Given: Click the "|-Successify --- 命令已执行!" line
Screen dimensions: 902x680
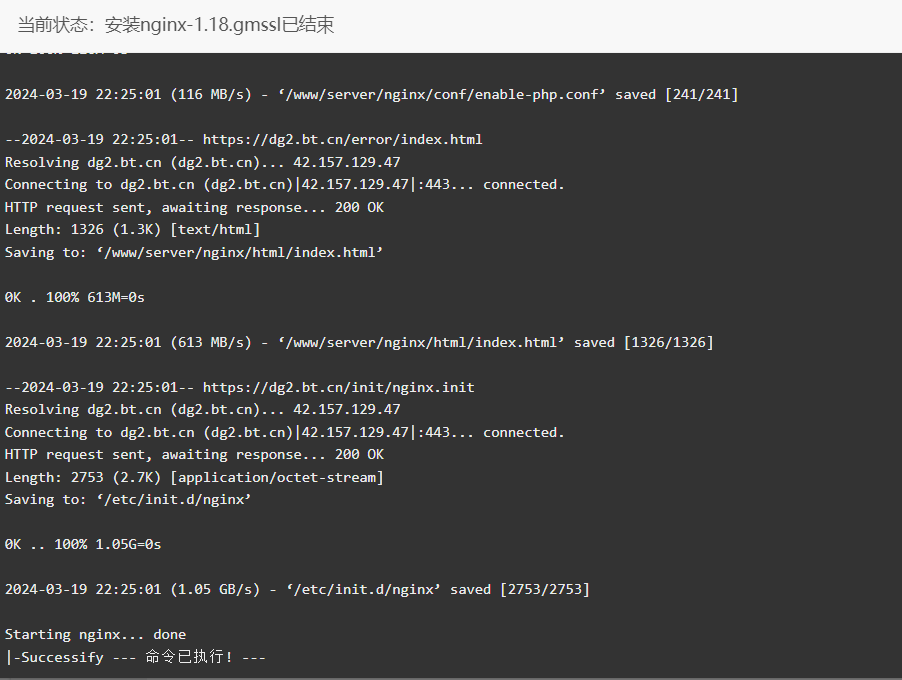Looking at the screenshot, I should [x=135, y=657].
